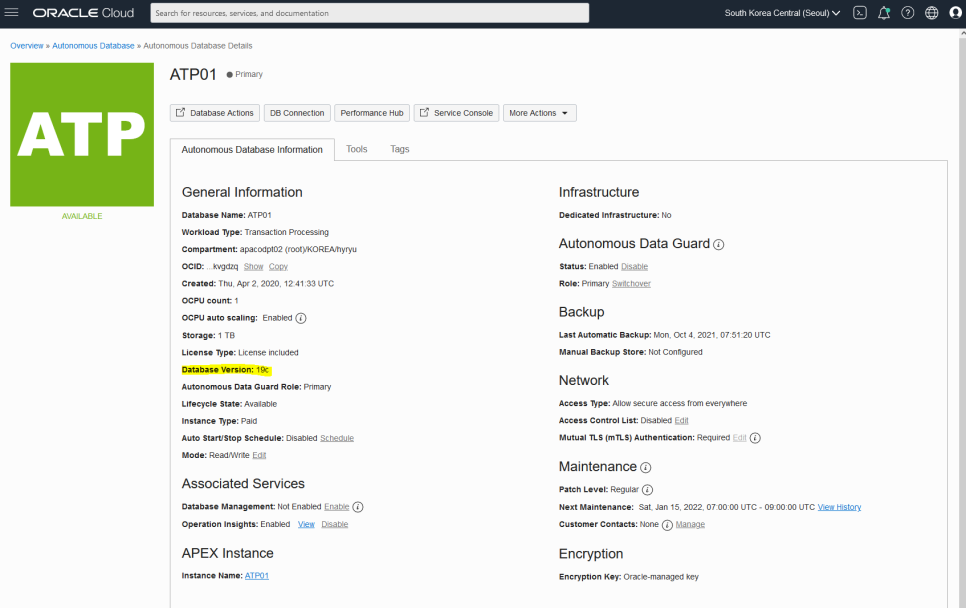Open View History maintenance link
The width and height of the screenshot is (966, 608).
coord(839,507)
